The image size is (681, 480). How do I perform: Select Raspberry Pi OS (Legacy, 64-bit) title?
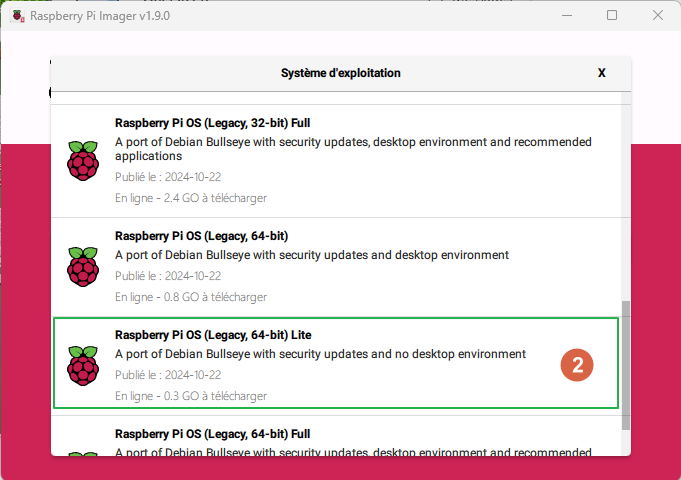tap(202, 236)
